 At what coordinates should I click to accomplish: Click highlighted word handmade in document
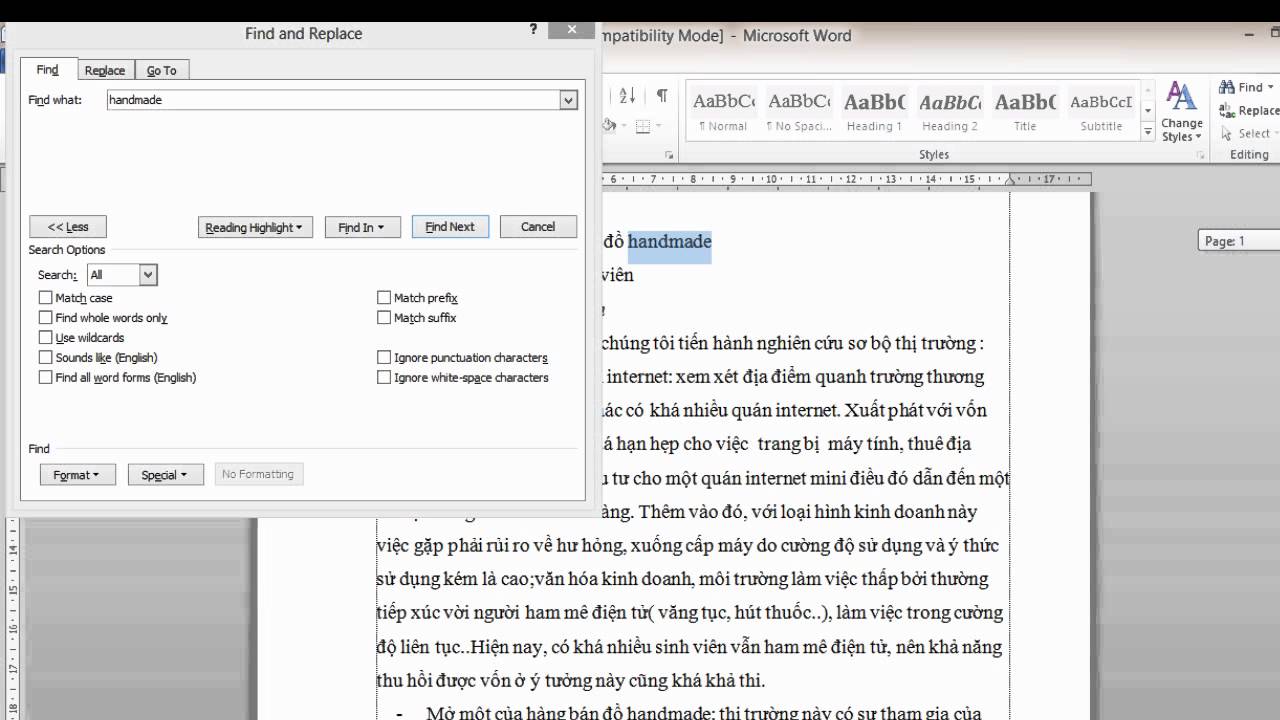(x=670, y=242)
